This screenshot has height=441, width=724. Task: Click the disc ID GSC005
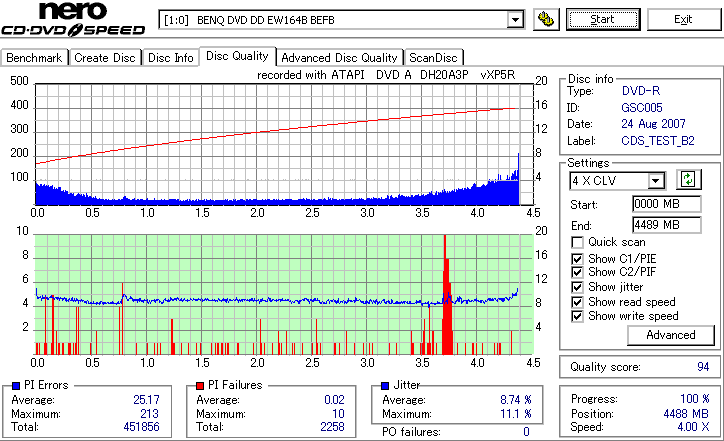tap(642, 108)
